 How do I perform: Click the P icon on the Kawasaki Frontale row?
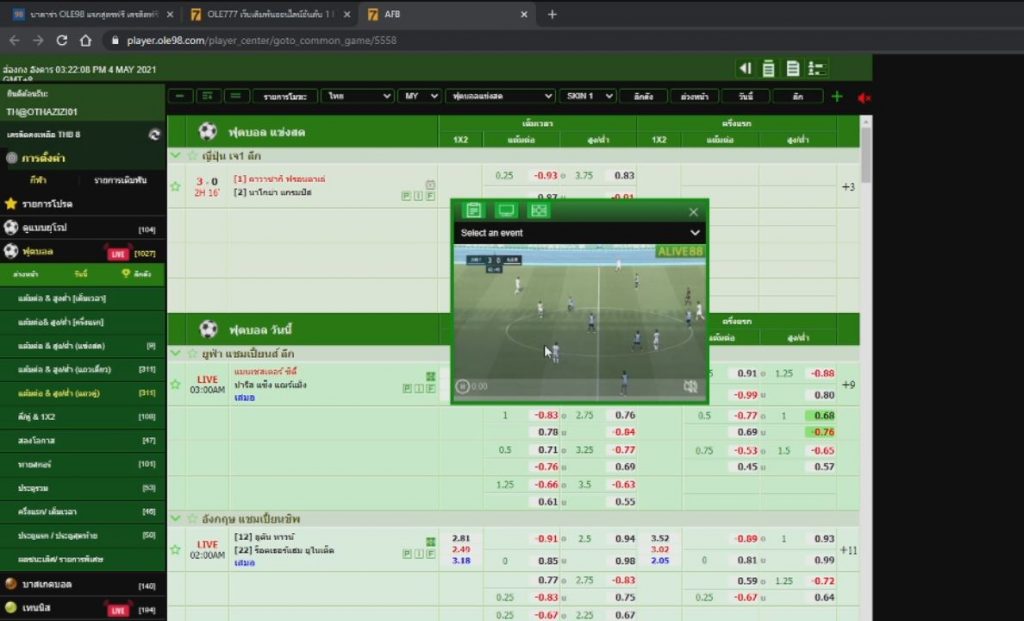(x=406, y=196)
